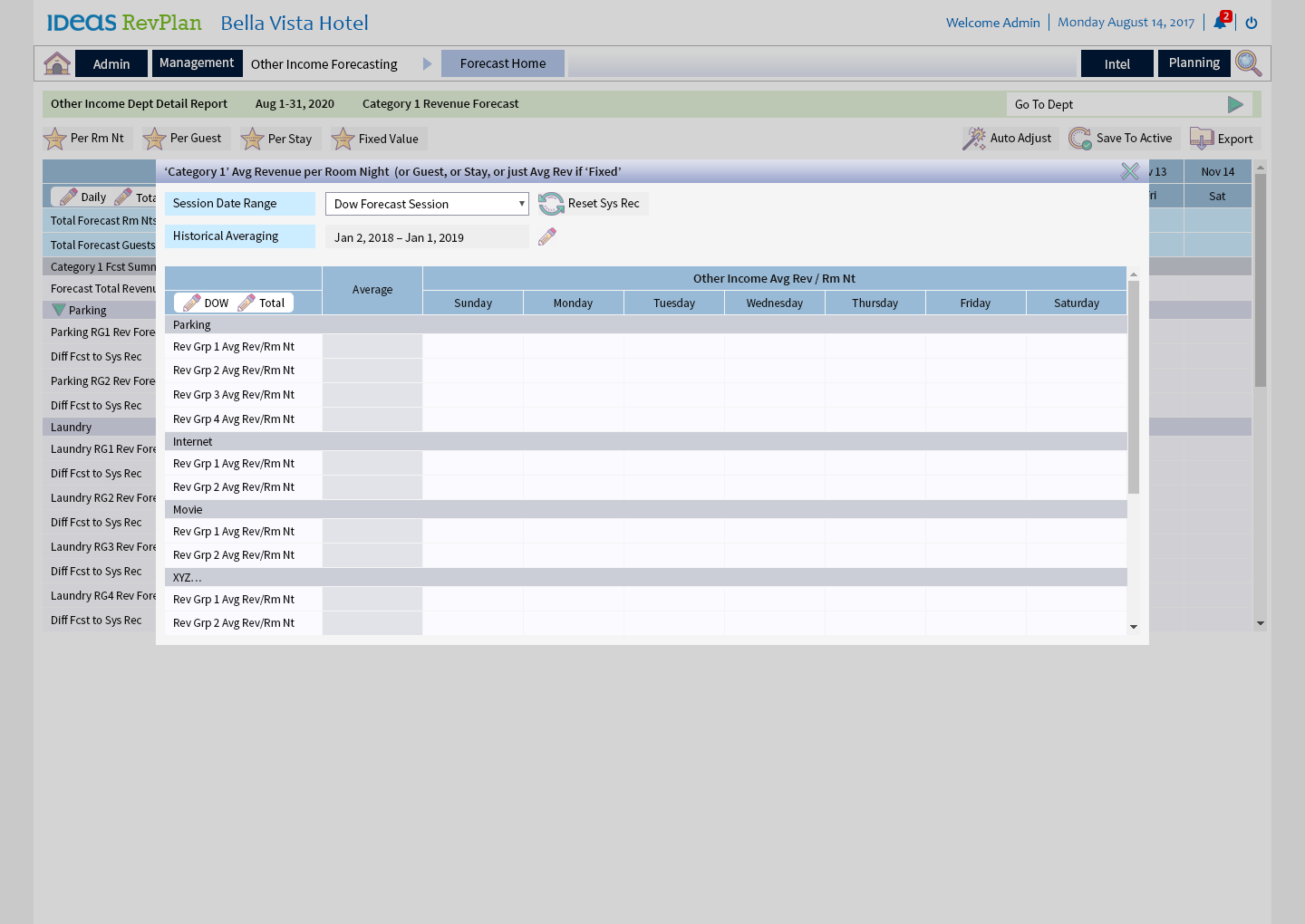Image resolution: width=1305 pixels, height=924 pixels.
Task: Click the Auto Adjust magic wand
Action: pyautogui.click(x=974, y=139)
